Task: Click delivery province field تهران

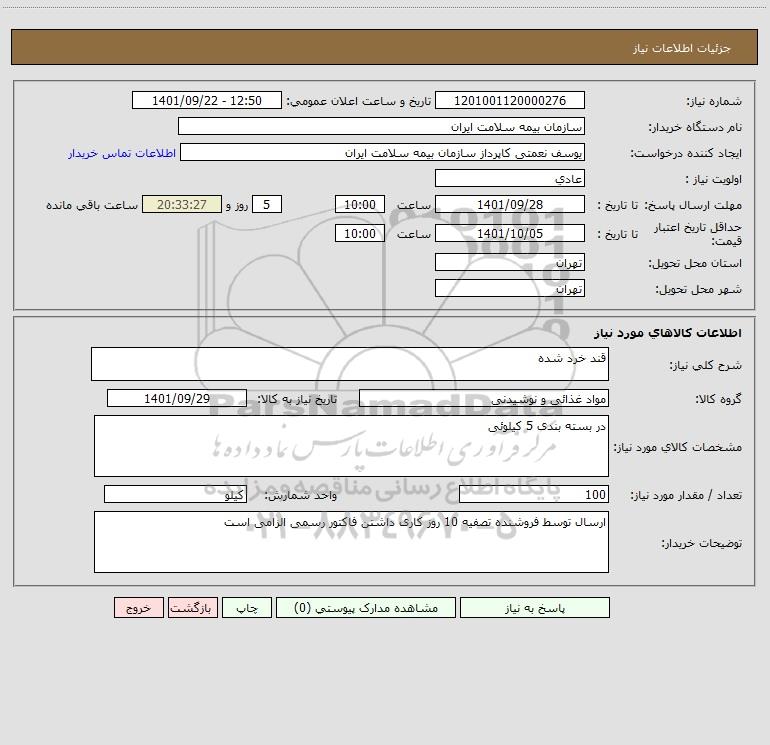Action: pyautogui.click(x=510, y=262)
